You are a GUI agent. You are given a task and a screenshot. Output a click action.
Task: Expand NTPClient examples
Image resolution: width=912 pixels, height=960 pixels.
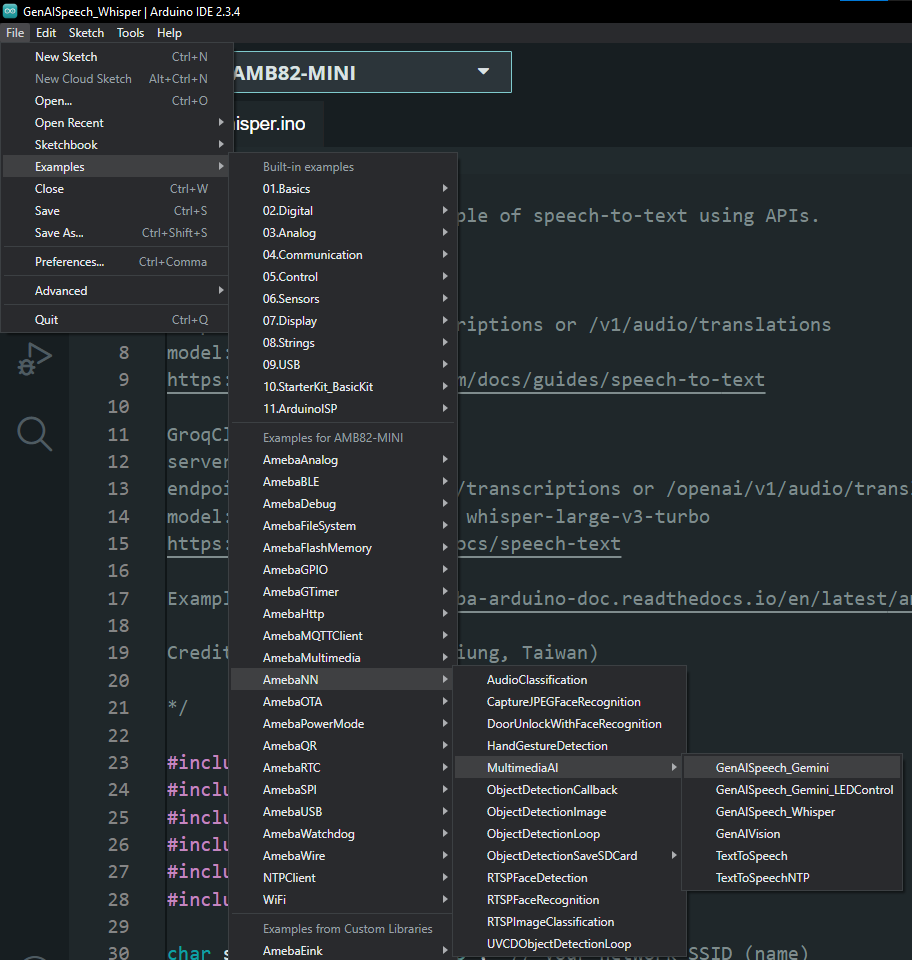[343, 879]
